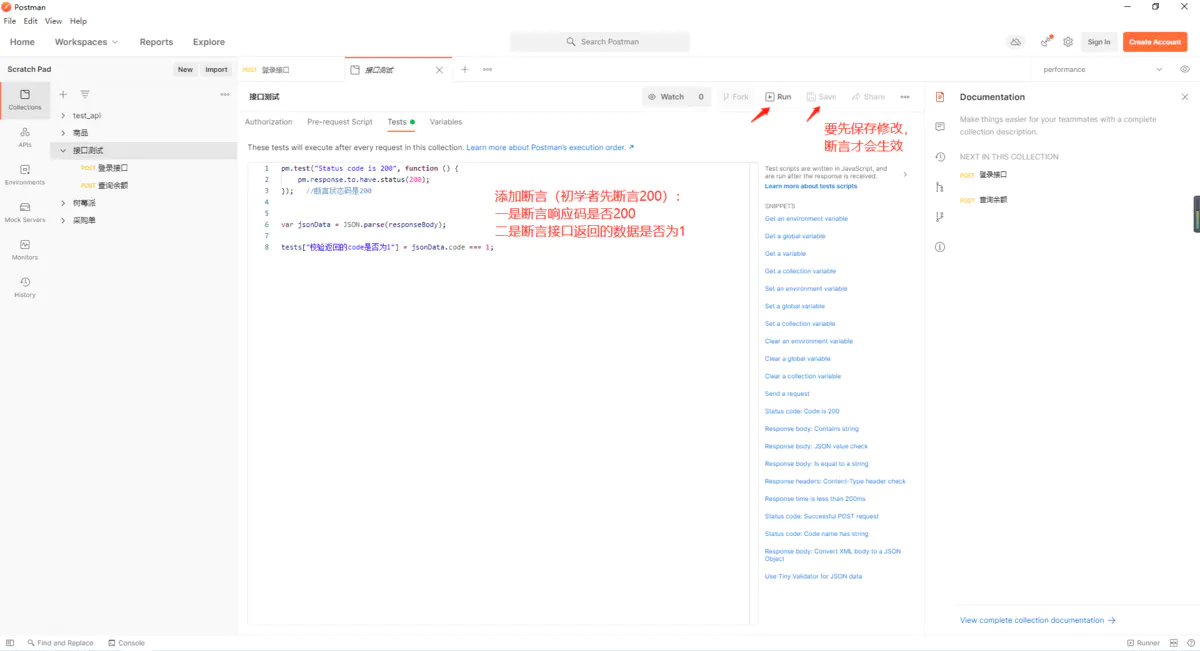Screen dimensions: 1200x651
Task: Open the Collections sidebar panel
Action: (25, 99)
